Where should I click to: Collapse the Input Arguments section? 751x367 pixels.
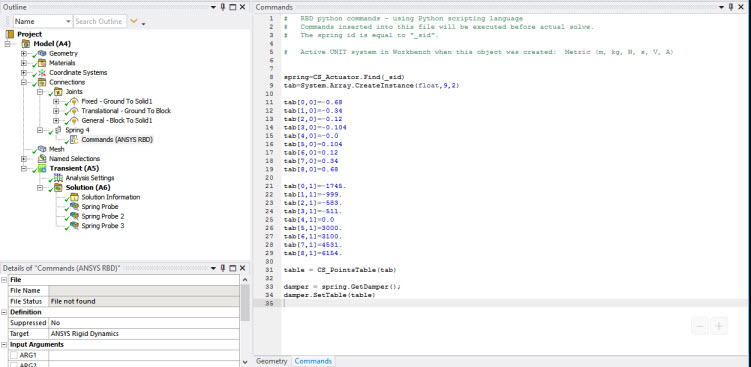(x=4, y=344)
